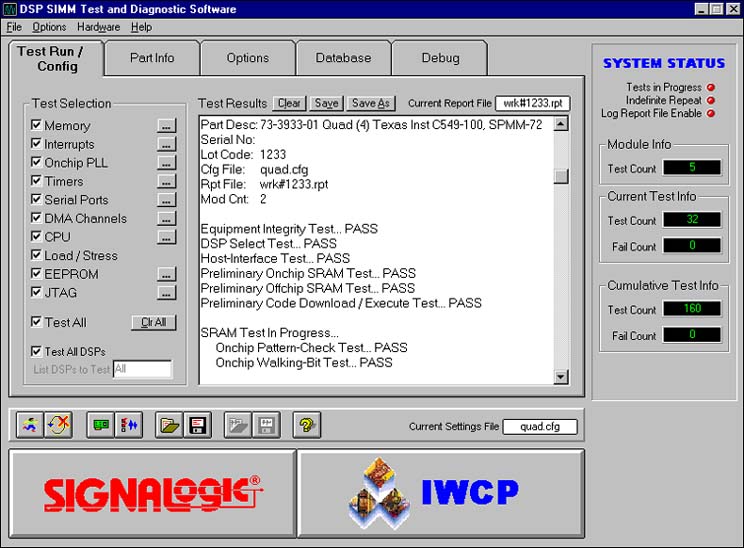Click the running man start test icon
744x548 pixels.
(x=30, y=425)
